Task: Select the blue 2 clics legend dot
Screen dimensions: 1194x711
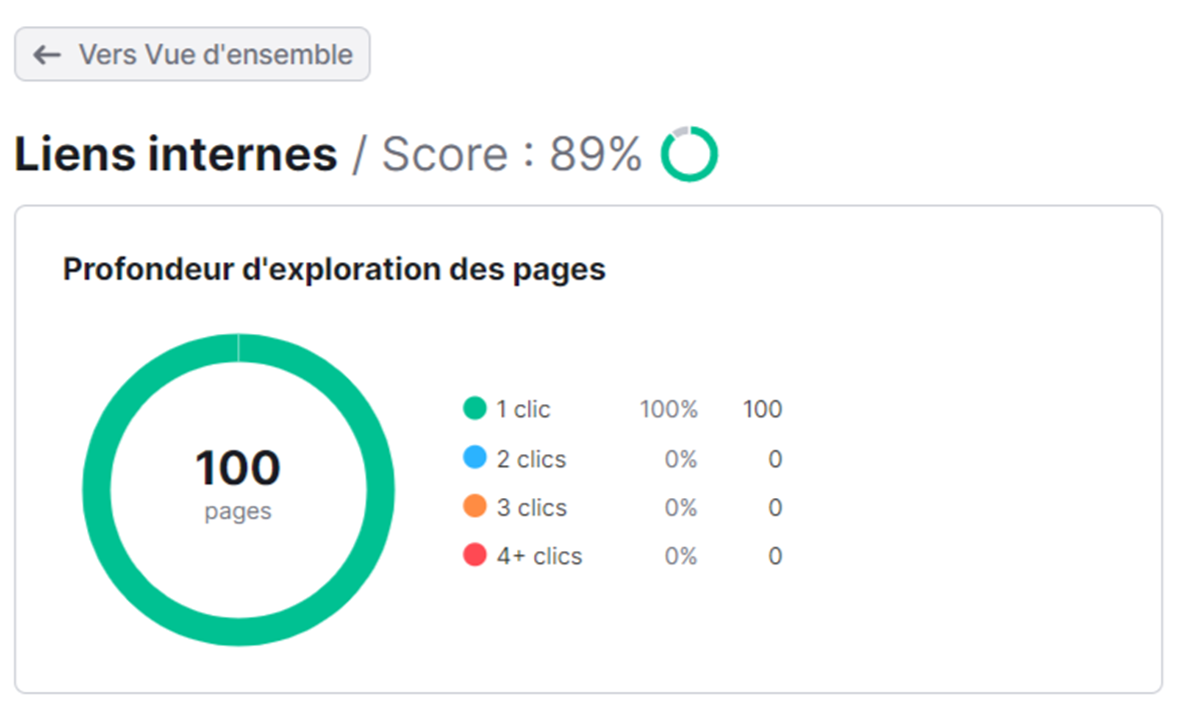Action: tap(474, 458)
